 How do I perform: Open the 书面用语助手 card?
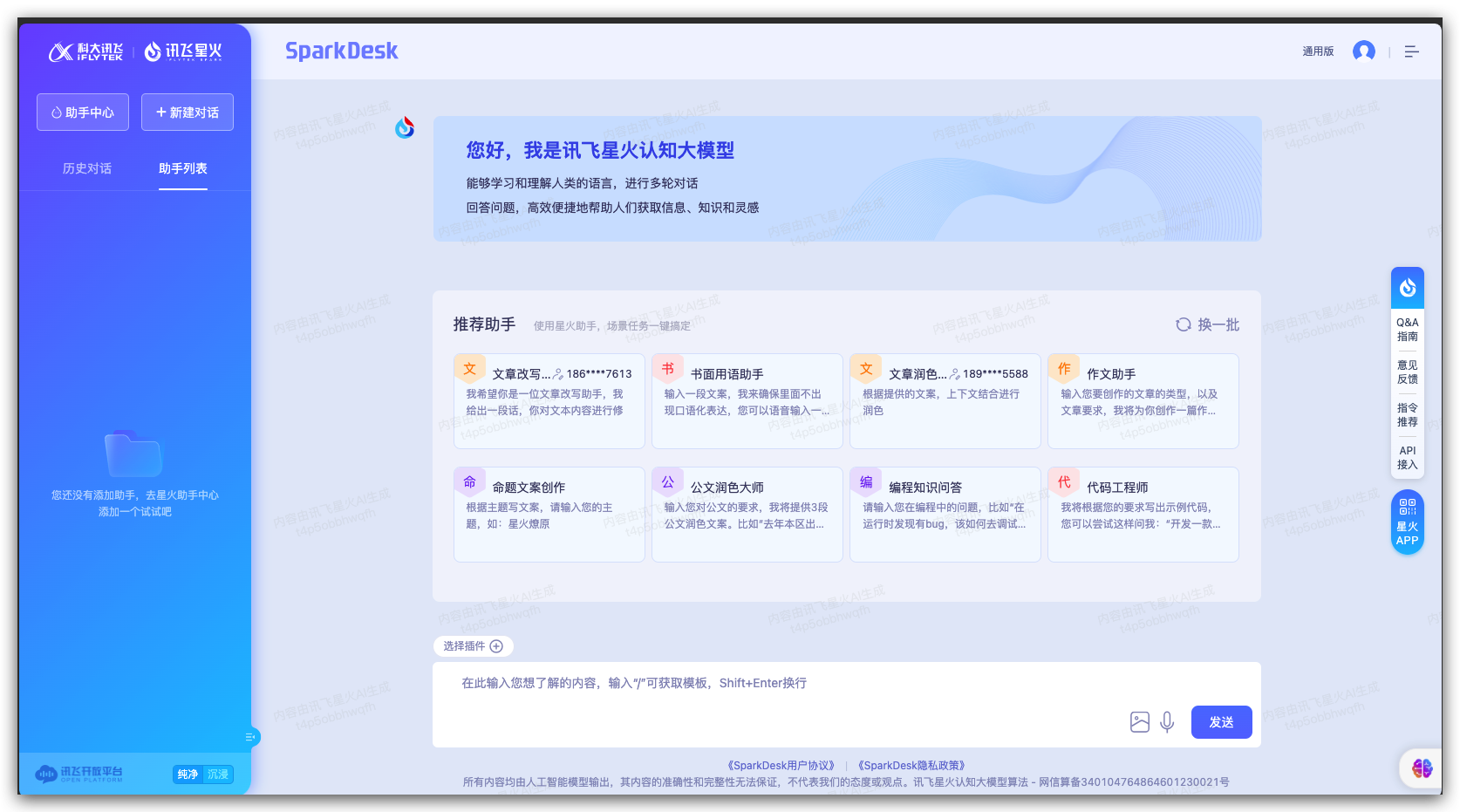tap(747, 401)
